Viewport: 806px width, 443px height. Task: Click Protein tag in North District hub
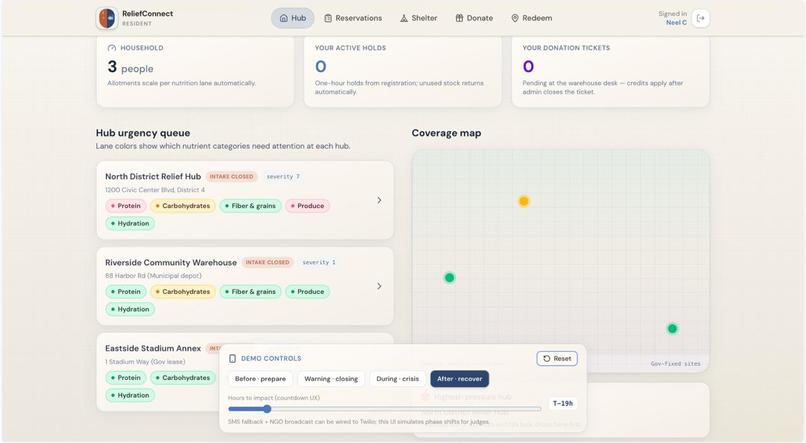tap(125, 206)
